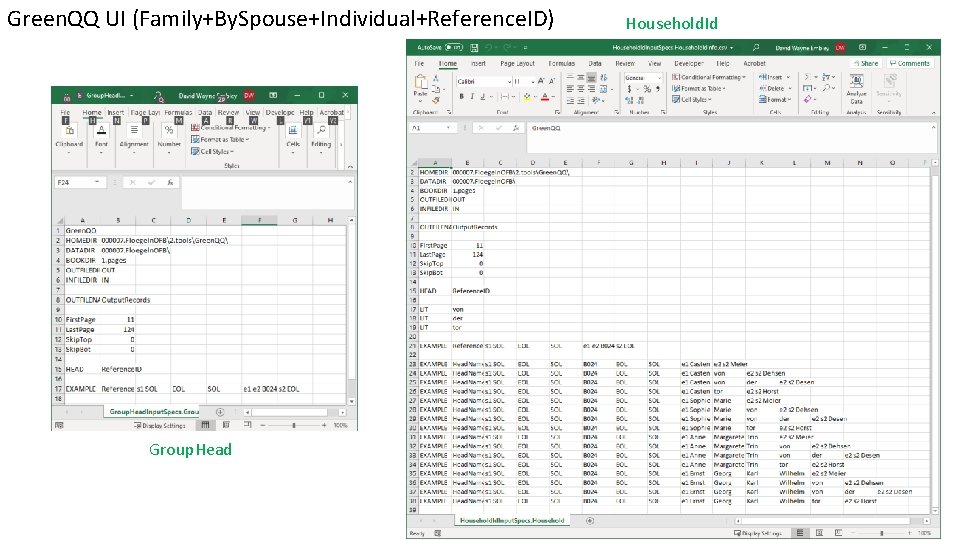The image size is (960, 540).
Task: Open Conditional Formatting dropdown in Household
Action: coord(708,77)
